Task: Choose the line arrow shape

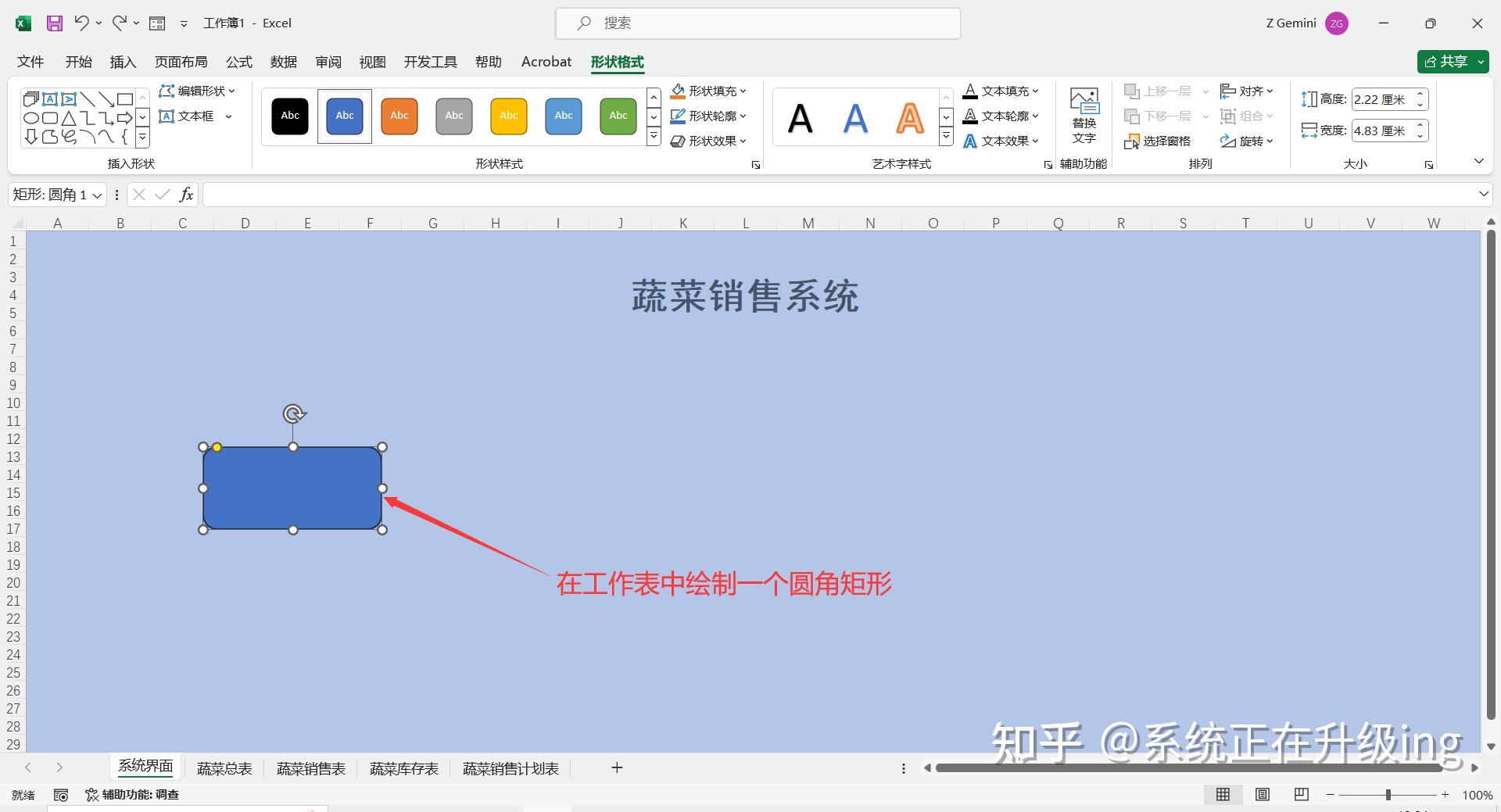Action: [x=106, y=99]
